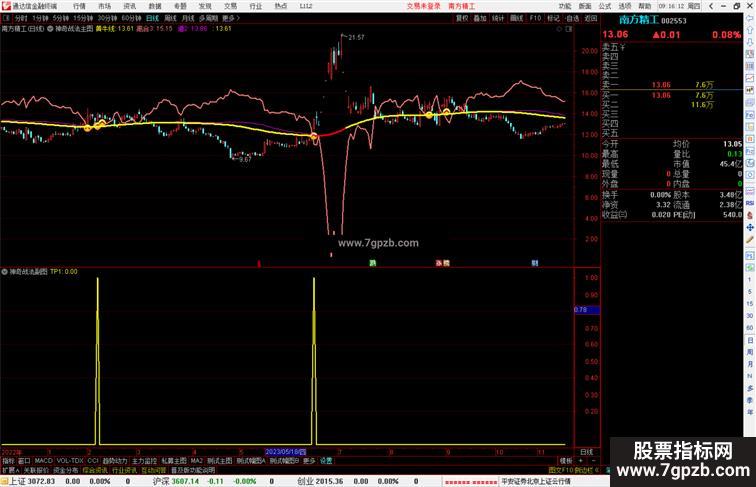Open the 功能 menu at top right
This screenshot has width=756, height=487.
coord(565,6)
